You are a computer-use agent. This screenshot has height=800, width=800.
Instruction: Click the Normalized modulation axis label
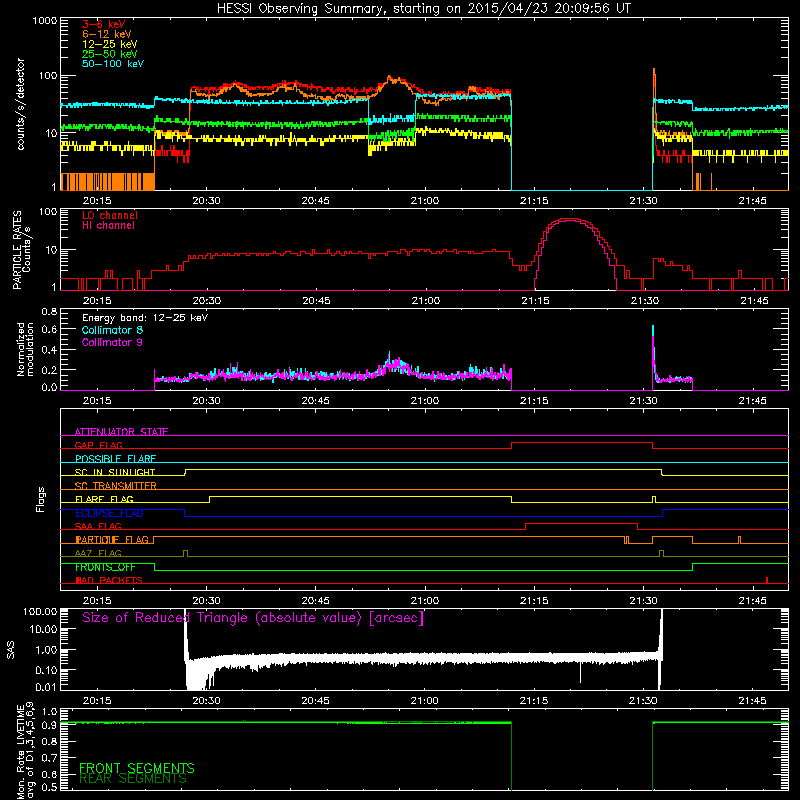click(x=25, y=349)
